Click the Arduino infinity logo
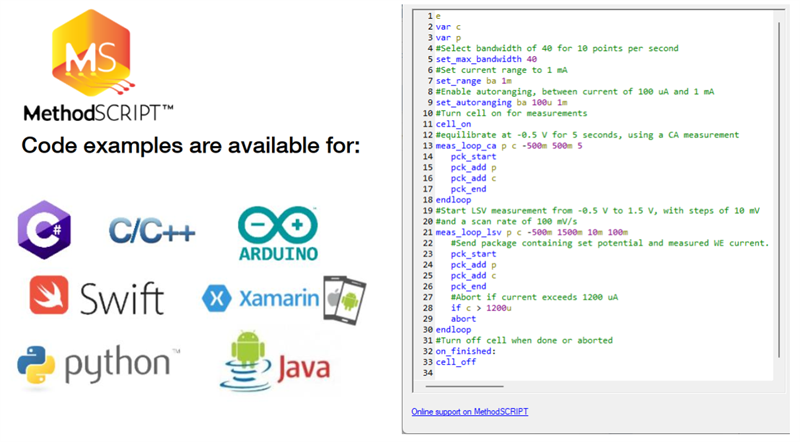This screenshot has height=442, width=800. pos(278,225)
